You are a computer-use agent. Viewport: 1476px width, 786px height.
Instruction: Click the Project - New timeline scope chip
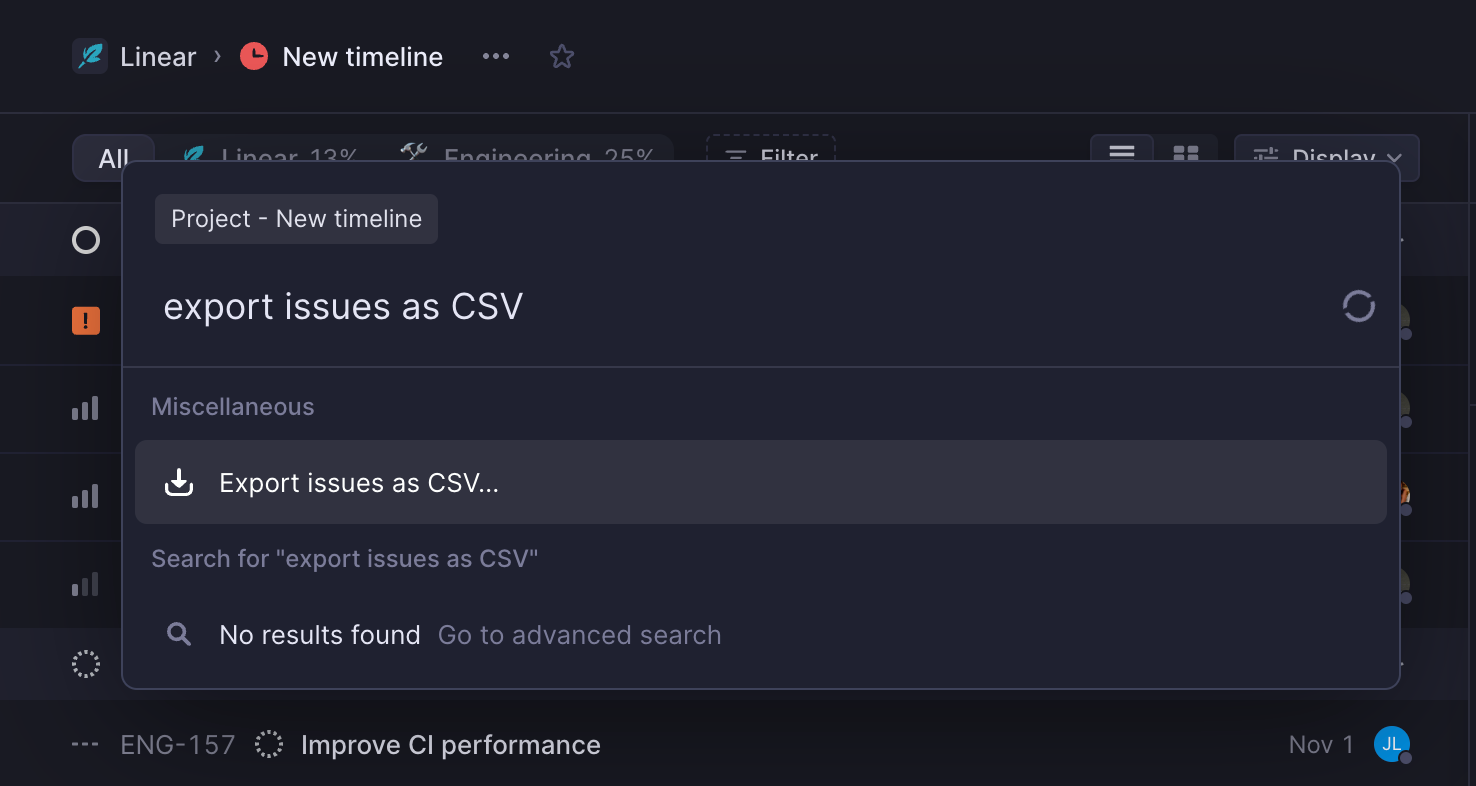[296, 218]
